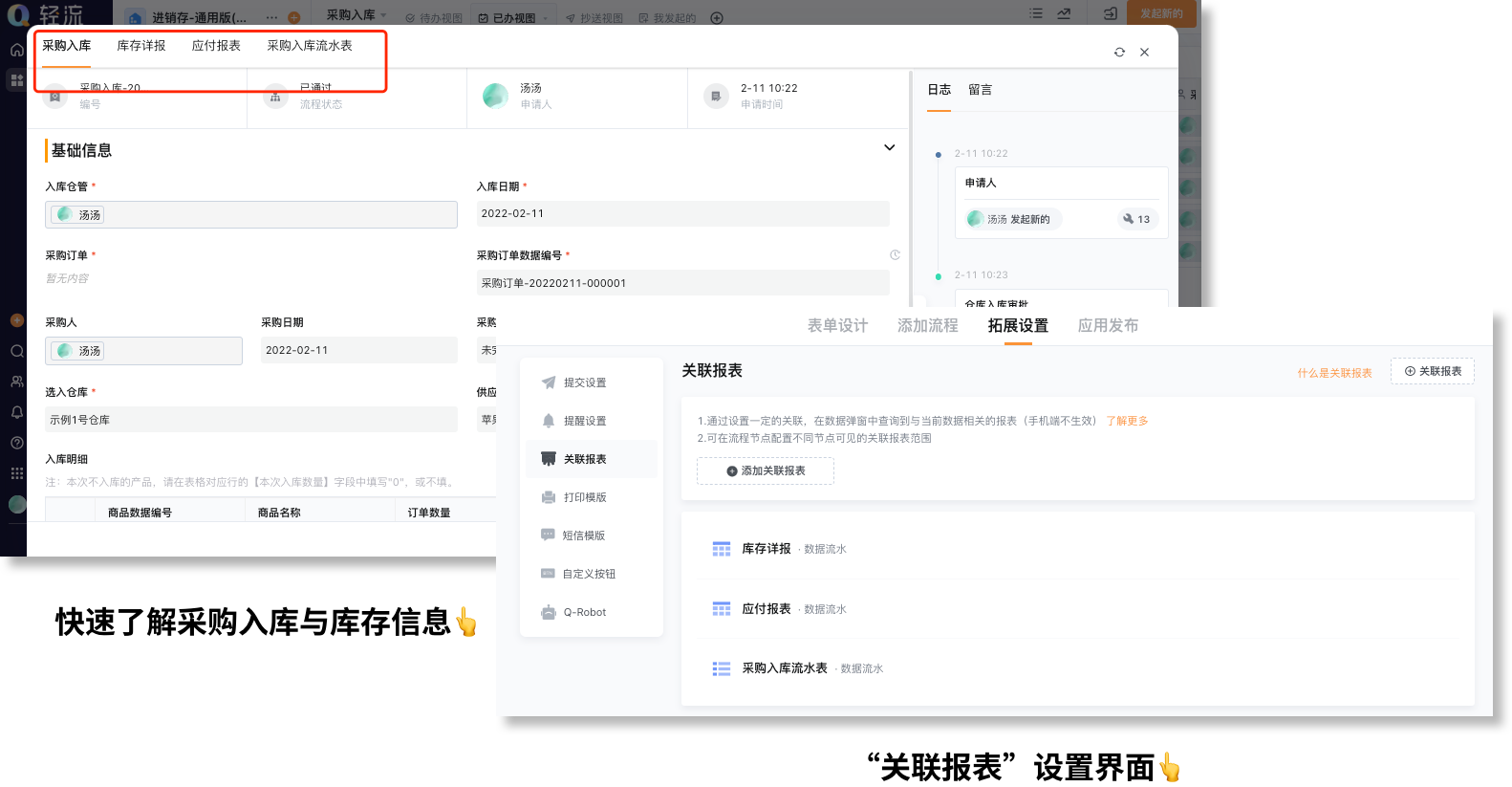Open search from the left sidebar
Screen dimensions: 1512x787
[17, 351]
